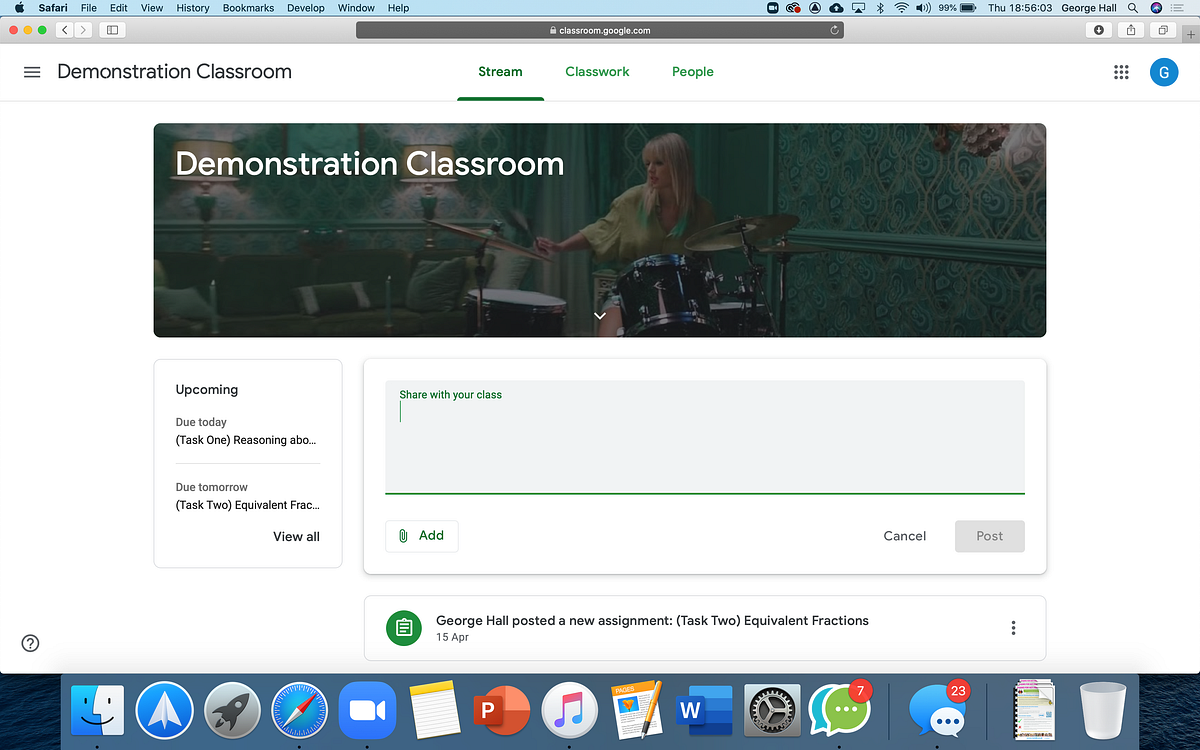The image size is (1200, 750).
Task: Click the Spotlight search icon
Action: [1132, 8]
